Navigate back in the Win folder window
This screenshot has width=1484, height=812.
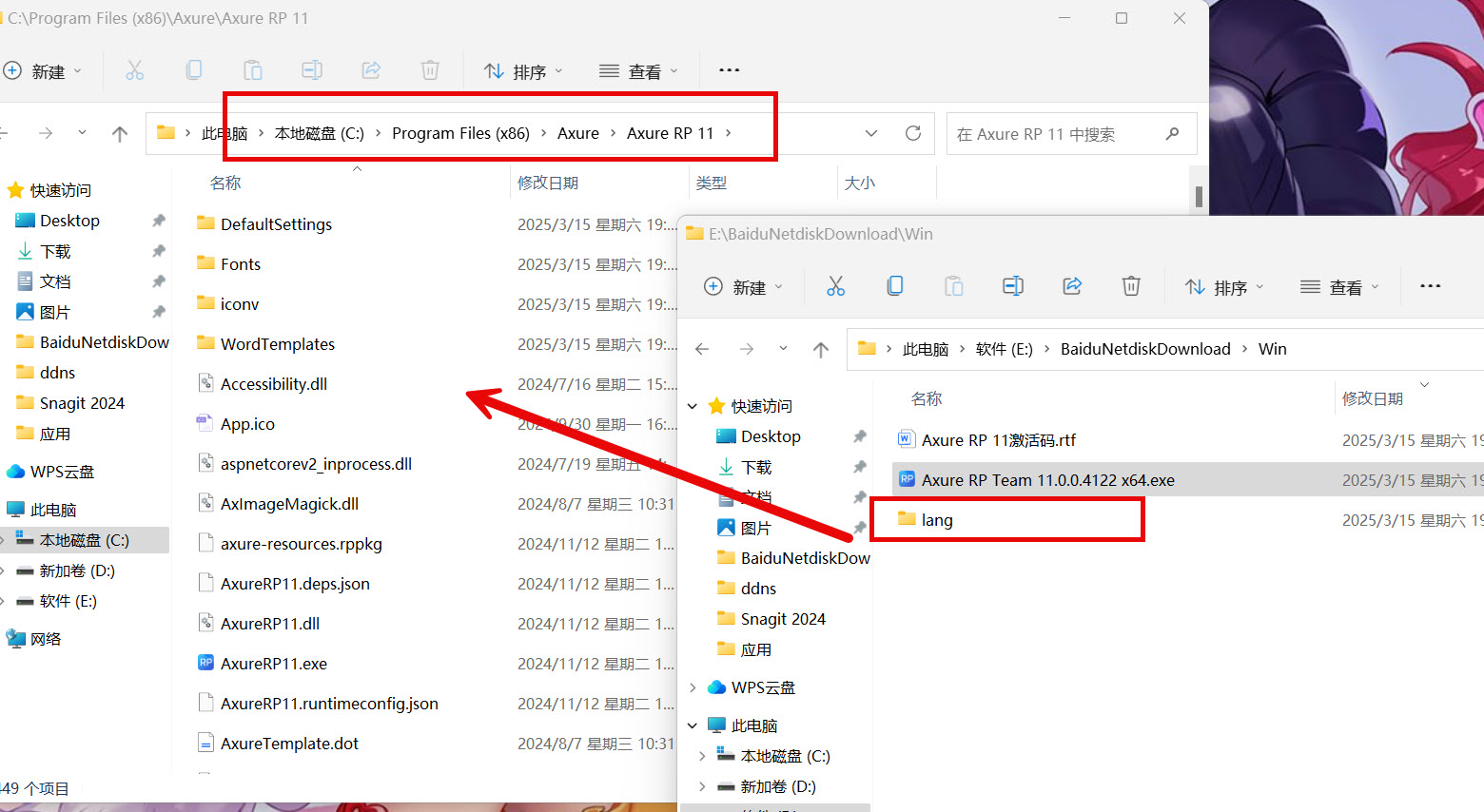702,350
